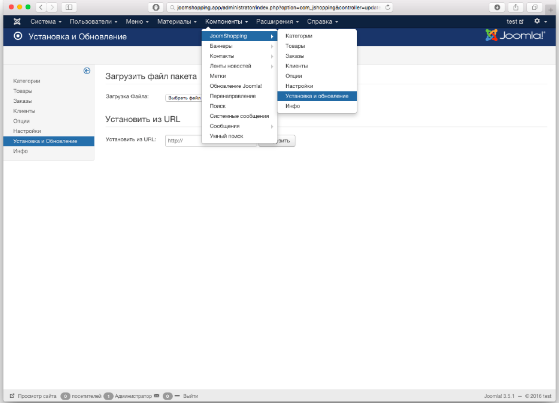Open the Safari share icon
Viewport: 559px width, 403px height.
(x=516, y=7)
